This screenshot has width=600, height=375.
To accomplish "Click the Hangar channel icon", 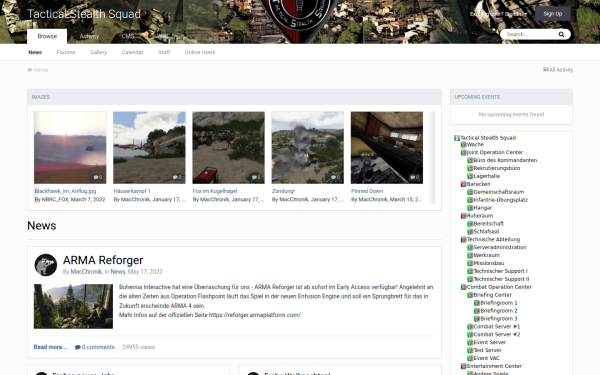I will [x=470, y=208].
